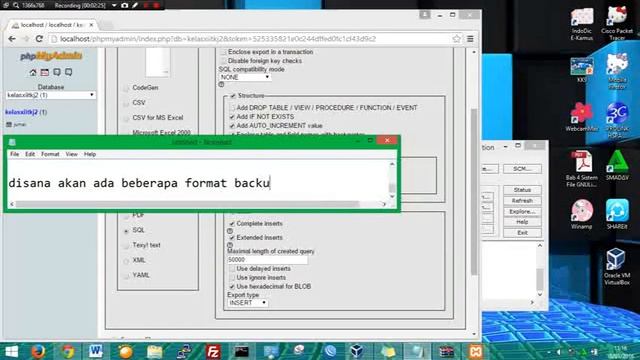
Task: Open the Command Prompt taskbar icon
Action: pyautogui.click(x=242, y=351)
